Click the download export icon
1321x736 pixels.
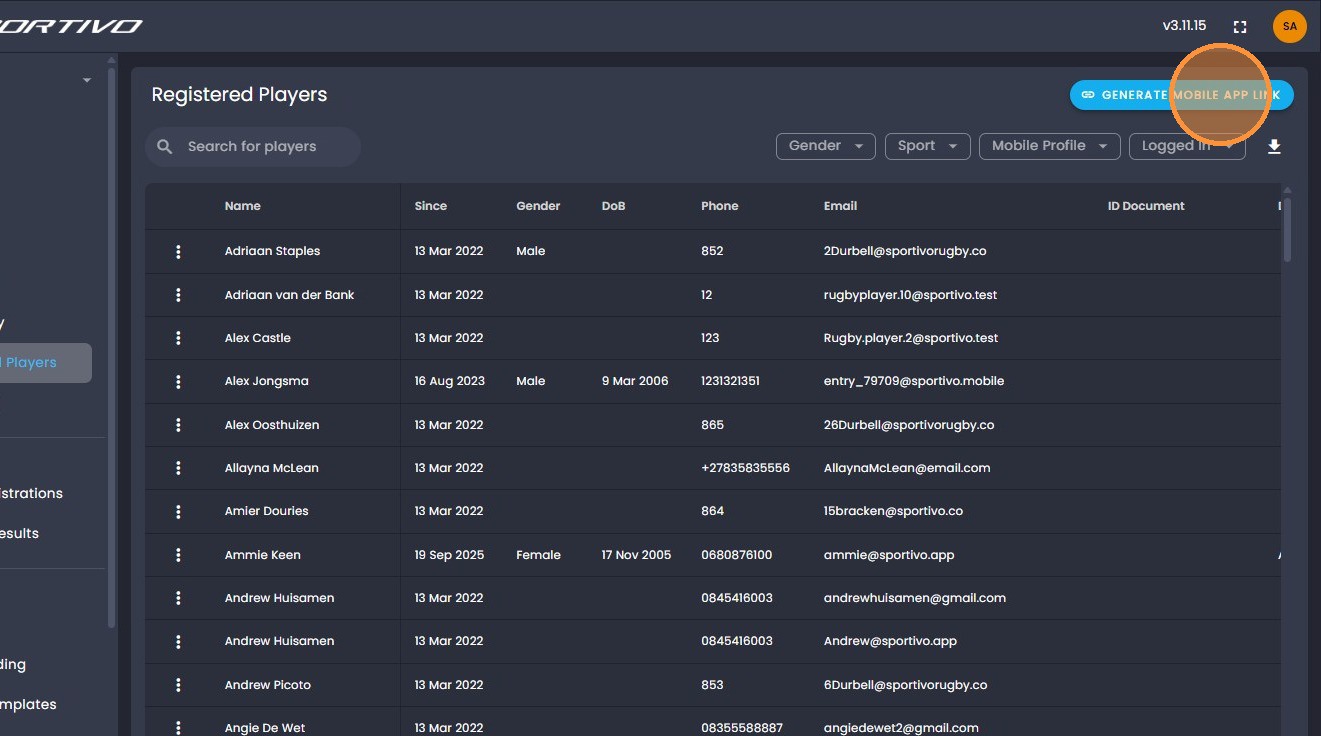pos(1274,147)
